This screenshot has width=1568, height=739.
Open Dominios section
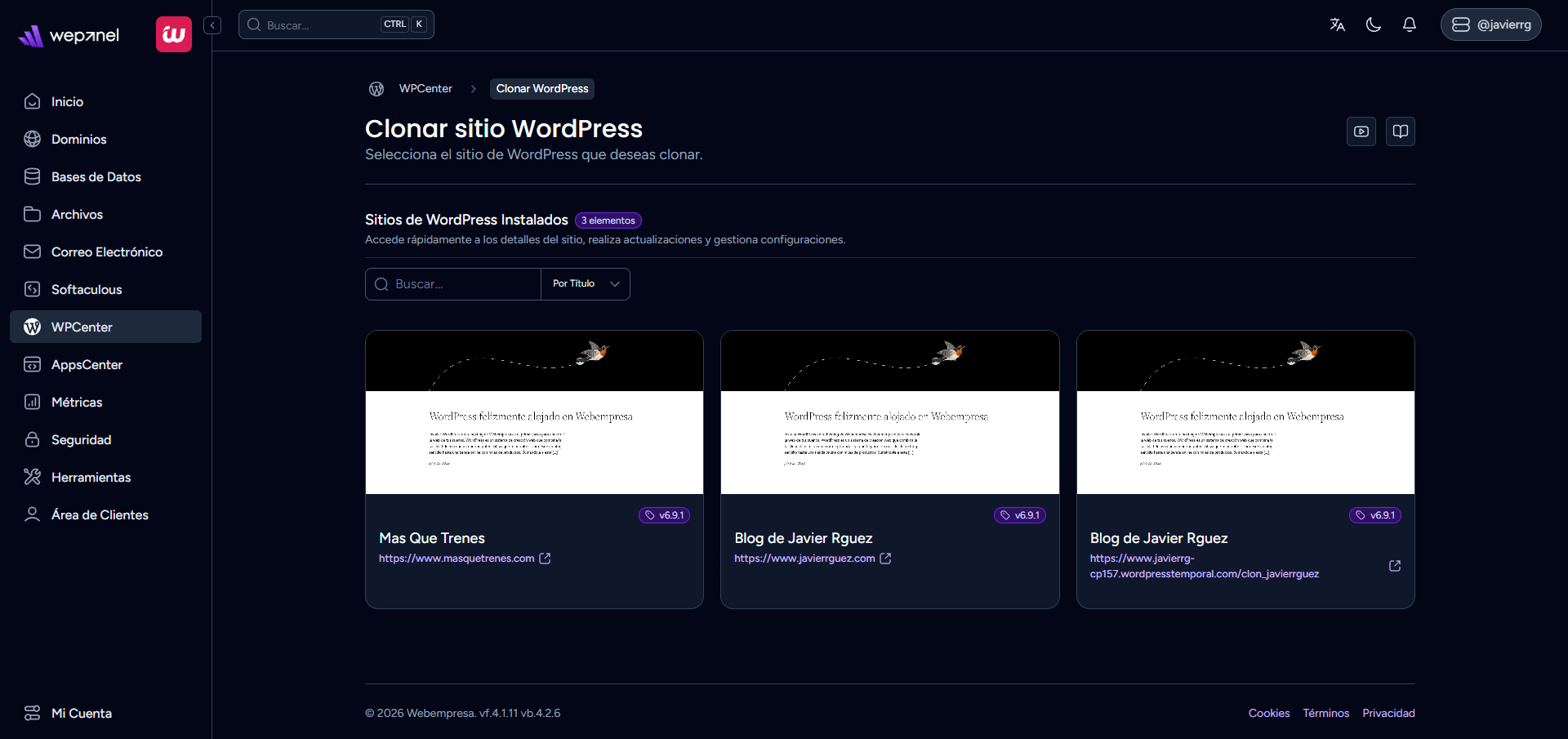(105, 139)
